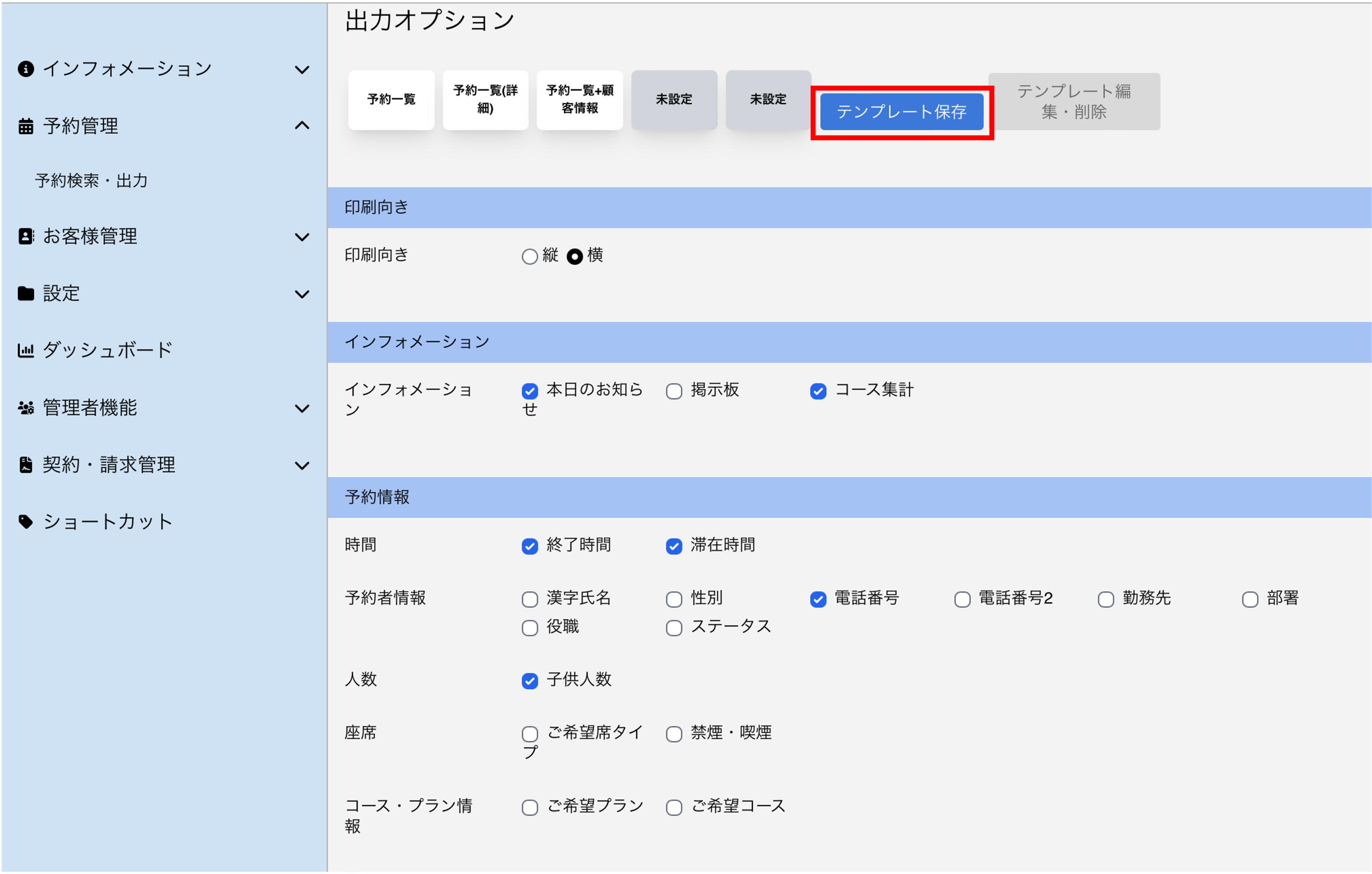This screenshot has width=1372, height=874.
Task: Click the テンプレート保存 button
Action: click(903, 112)
